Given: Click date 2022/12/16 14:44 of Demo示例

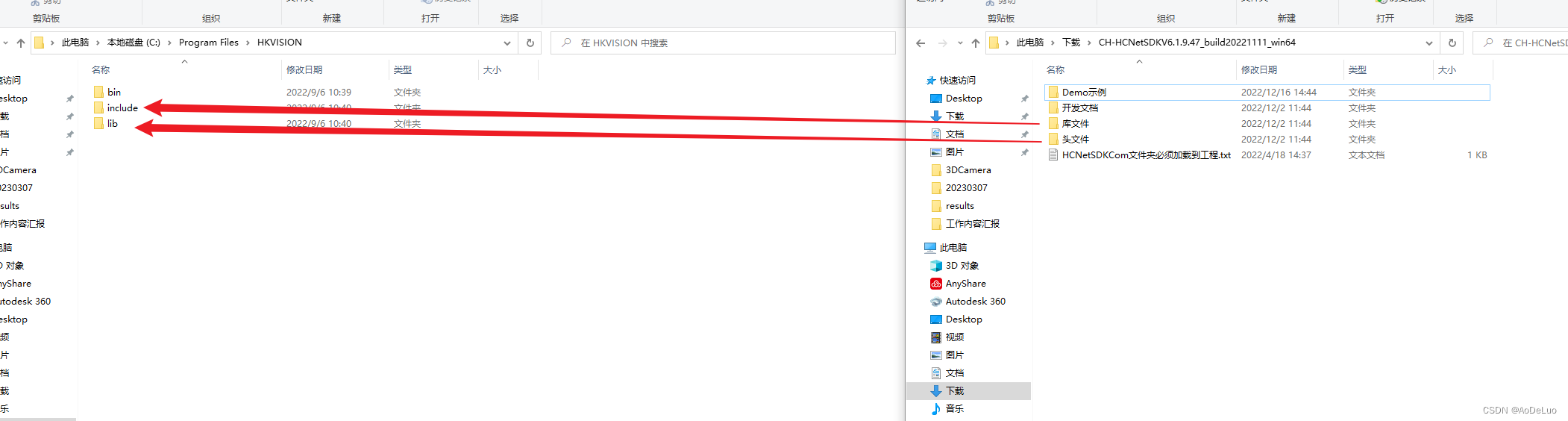Looking at the screenshot, I should tap(1279, 92).
